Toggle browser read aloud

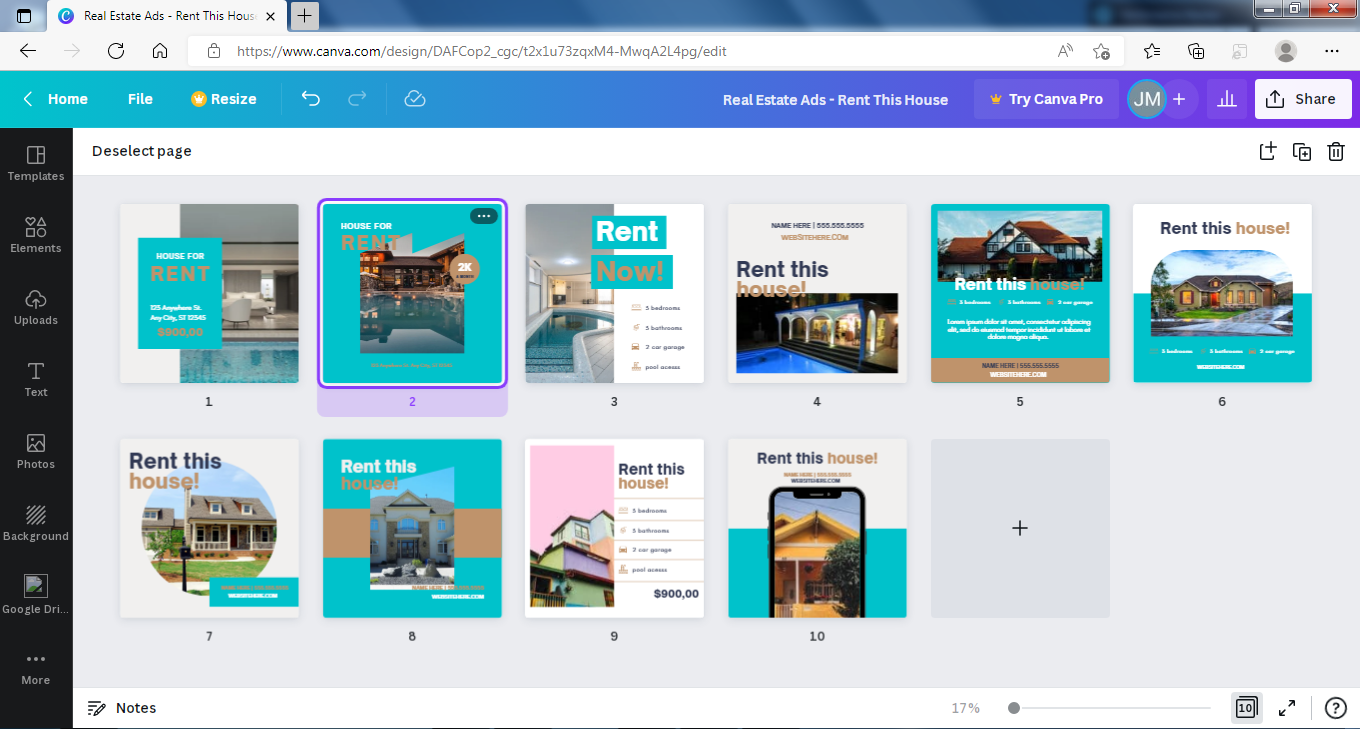(x=1066, y=51)
